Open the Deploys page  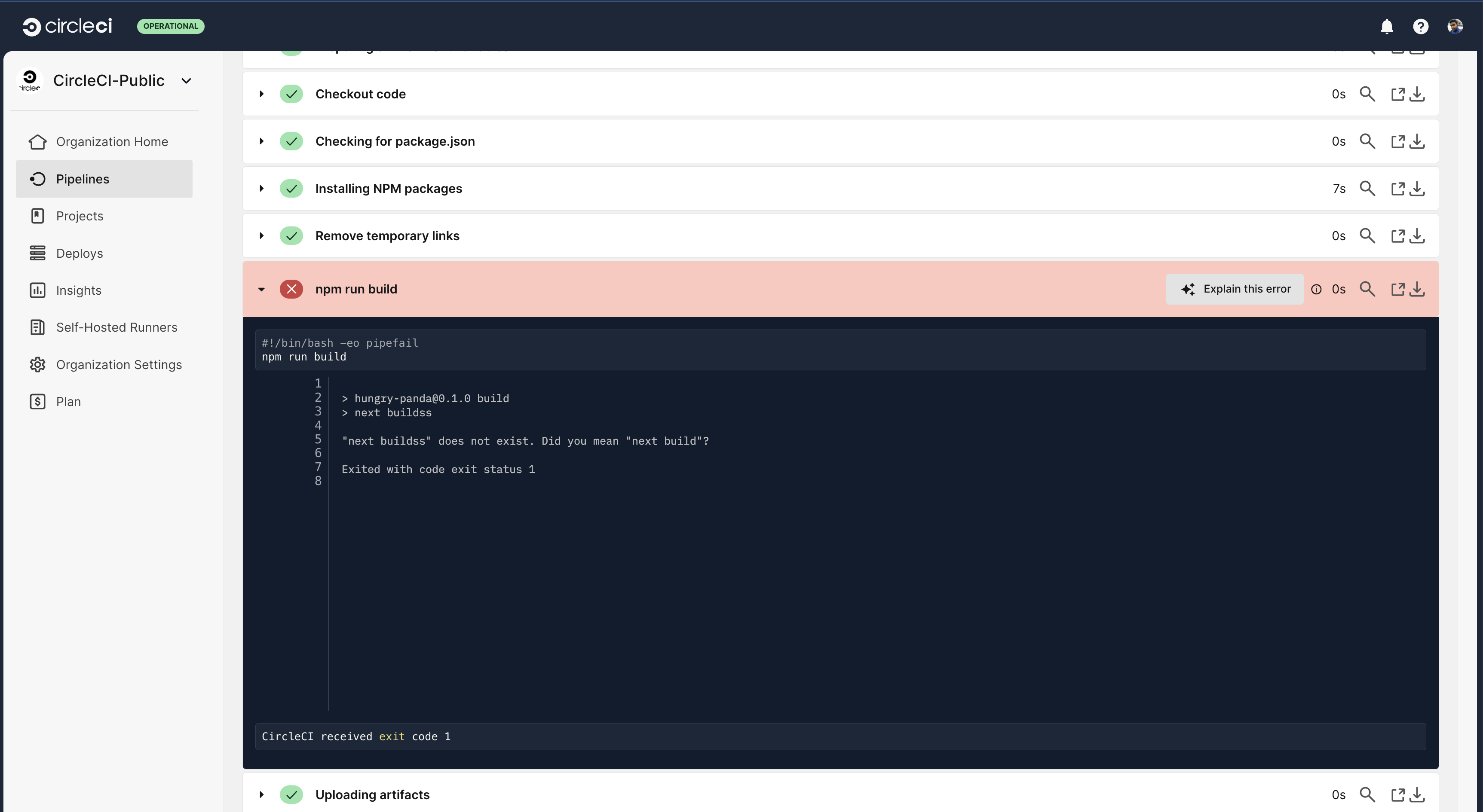(x=80, y=253)
